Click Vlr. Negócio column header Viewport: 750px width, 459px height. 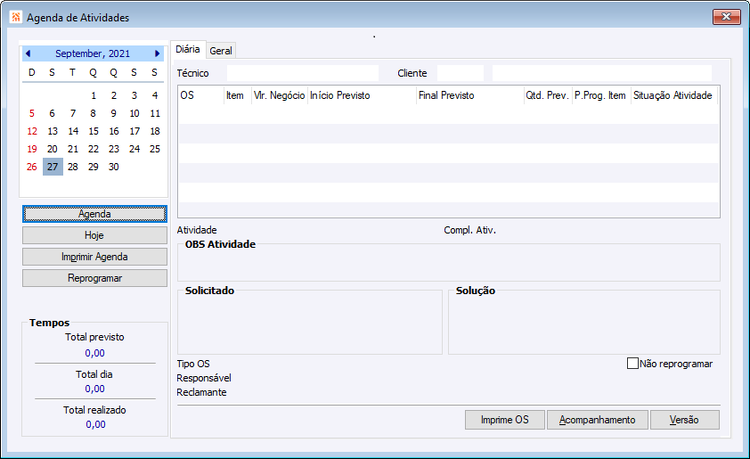(x=279, y=95)
